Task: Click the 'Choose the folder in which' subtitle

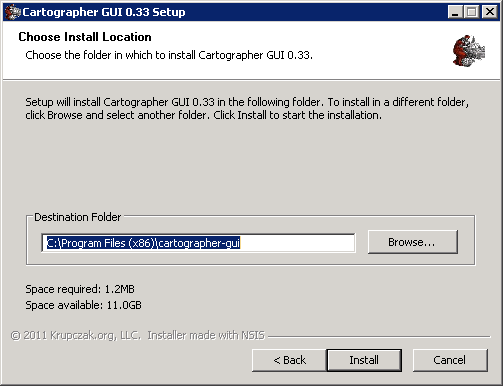Action: [x=169, y=55]
